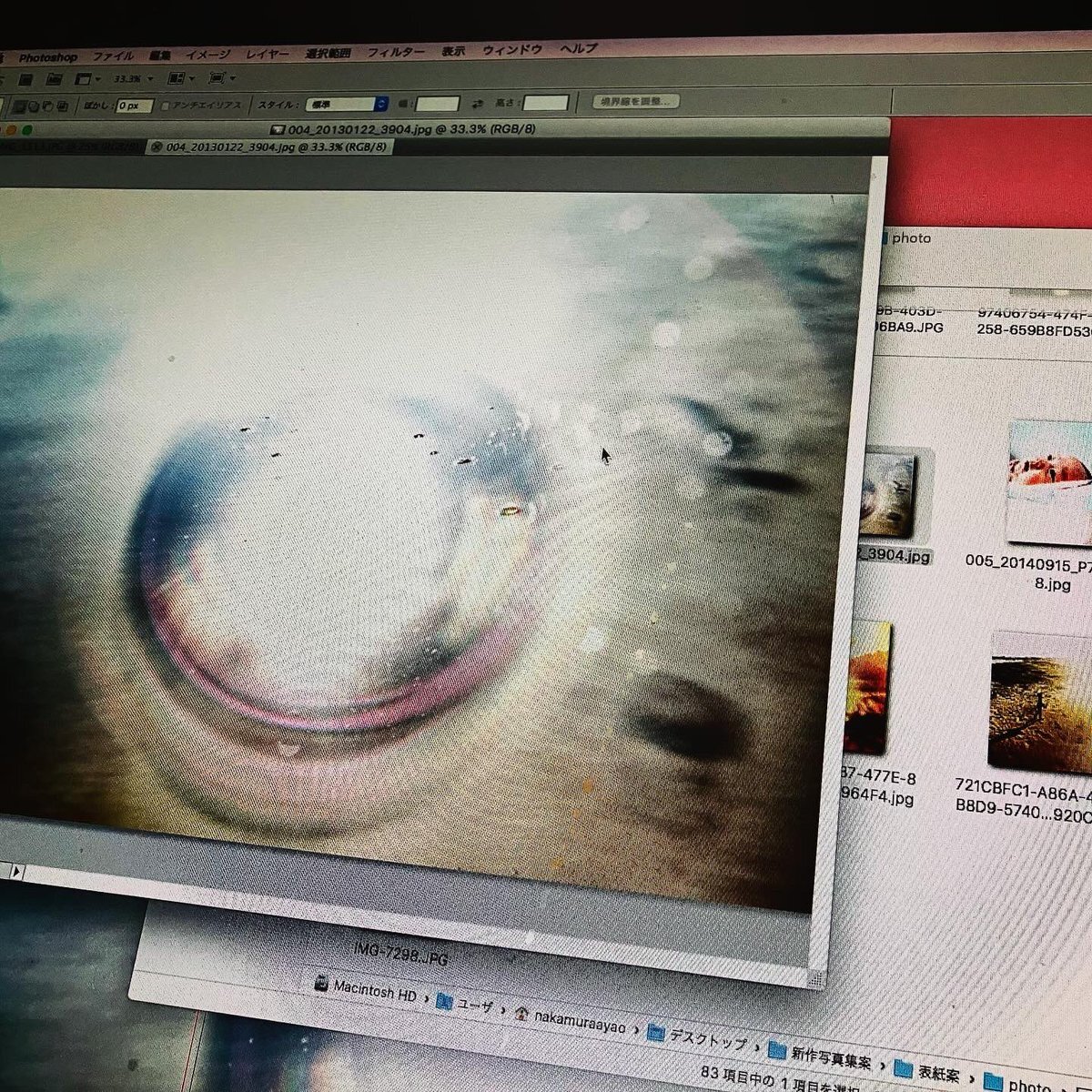Select the 005_20140915 thumbnail in Finder
Screen dimensions: 1092x1092
(1049, 484)
